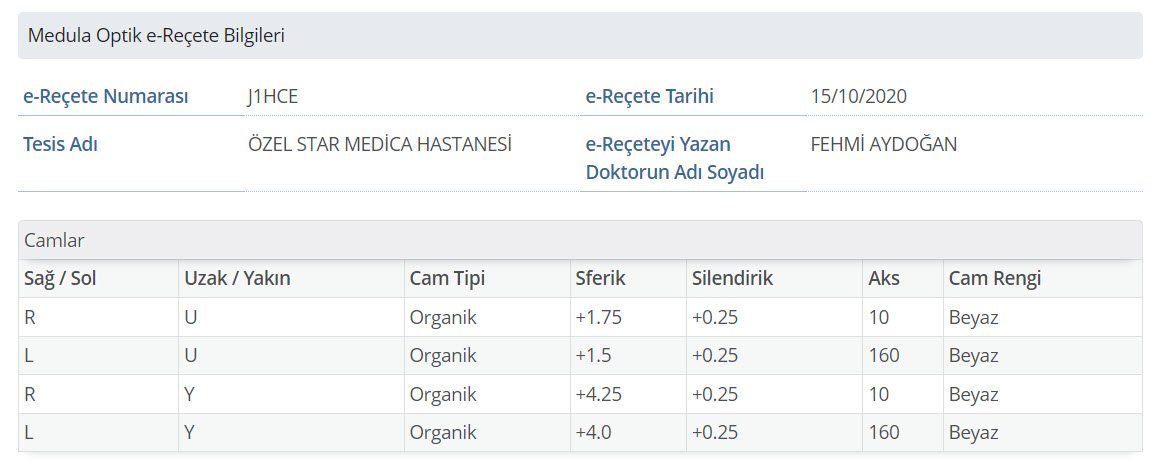Click the Uzak / Yakın column header
Viewport: 1155px width, 465px height.
(x=237, y=278)
